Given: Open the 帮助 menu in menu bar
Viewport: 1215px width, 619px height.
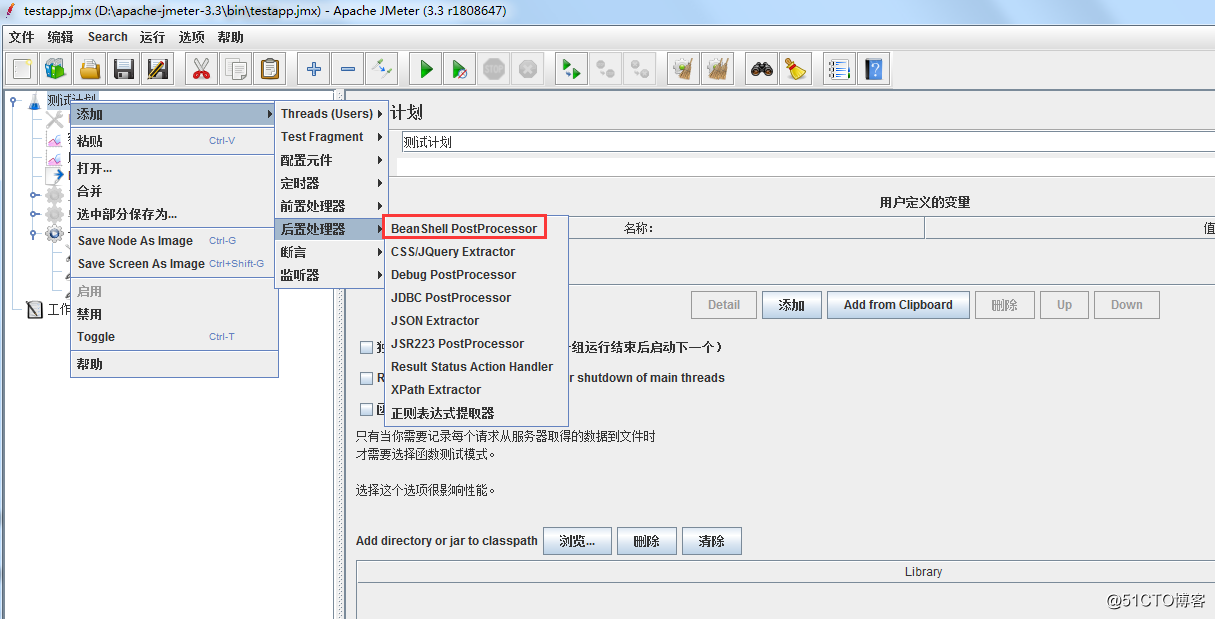Looking at the screenshot, I should (230, 37).
